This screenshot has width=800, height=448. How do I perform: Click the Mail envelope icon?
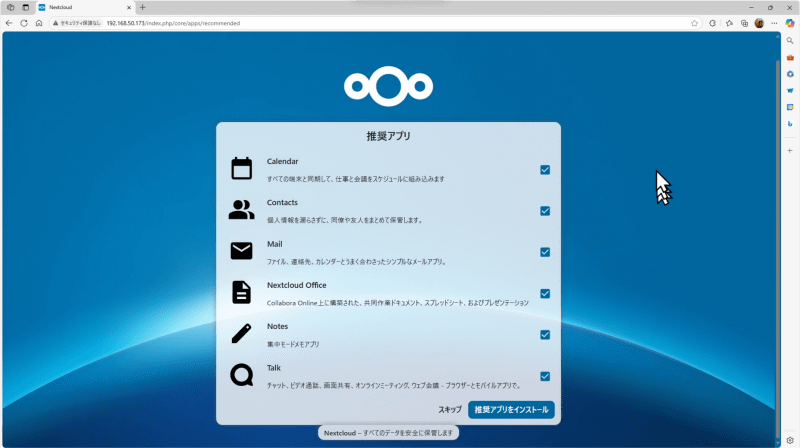241,251
